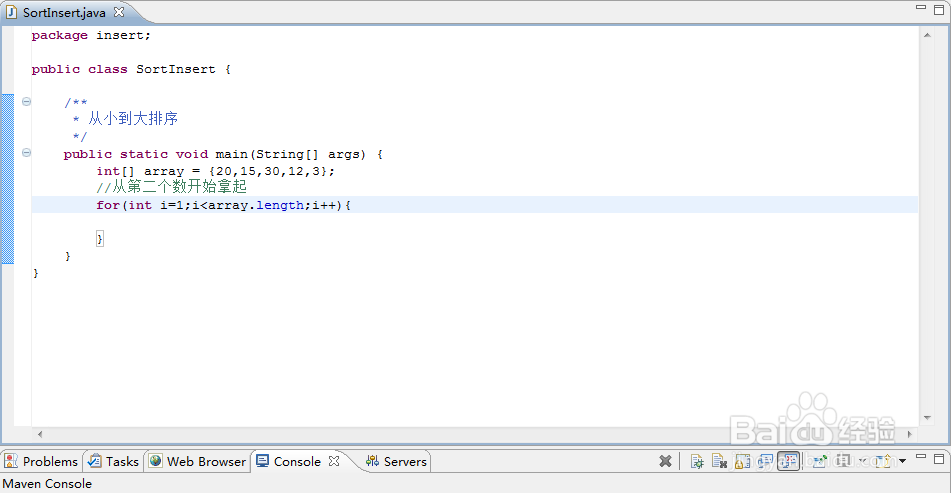
Task: Click Display Selected Console monitor icon
Action: (842, 461)
